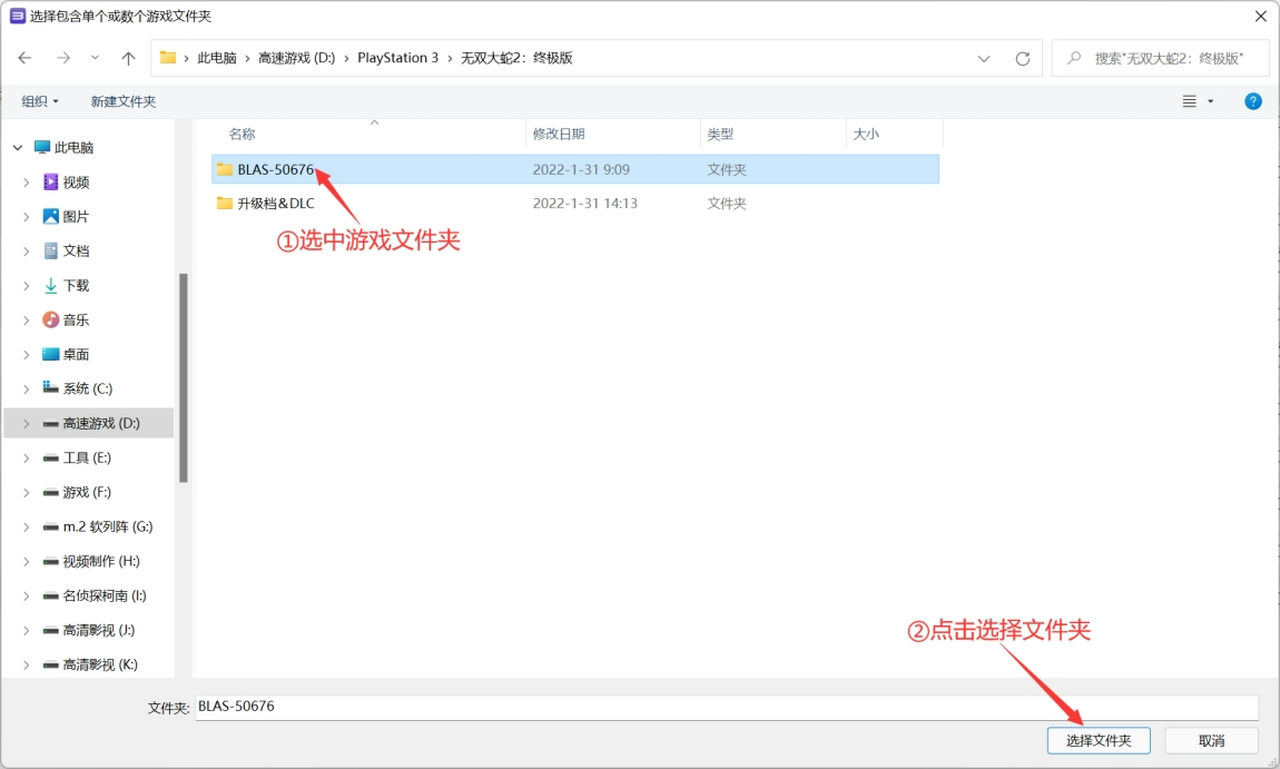Screen dimensions: 1280x769
Task: Click 升级档&DLC folder icon
Action: tap(224, 203)
